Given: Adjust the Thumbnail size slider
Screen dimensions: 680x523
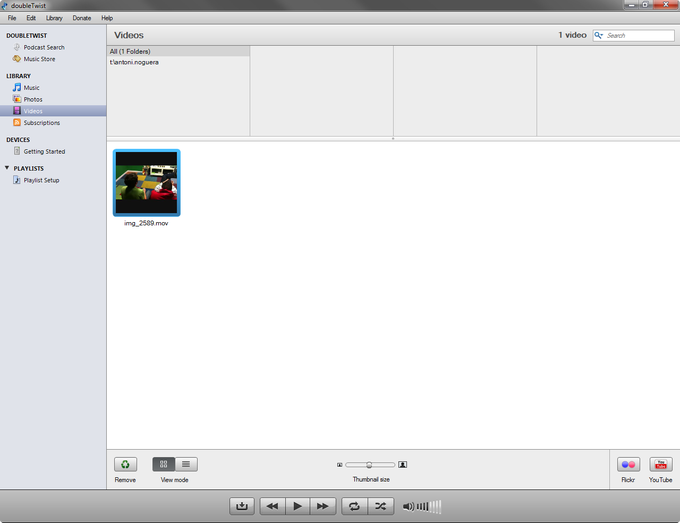Looking at the screenshot, I should click(369, 465).
